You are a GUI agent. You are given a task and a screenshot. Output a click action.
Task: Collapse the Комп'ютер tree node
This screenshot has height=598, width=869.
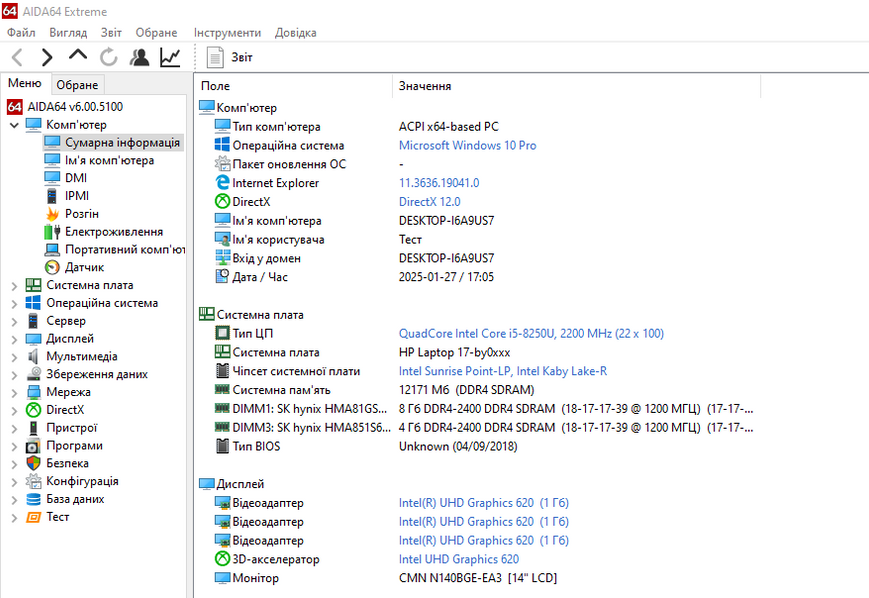[14, 125]
